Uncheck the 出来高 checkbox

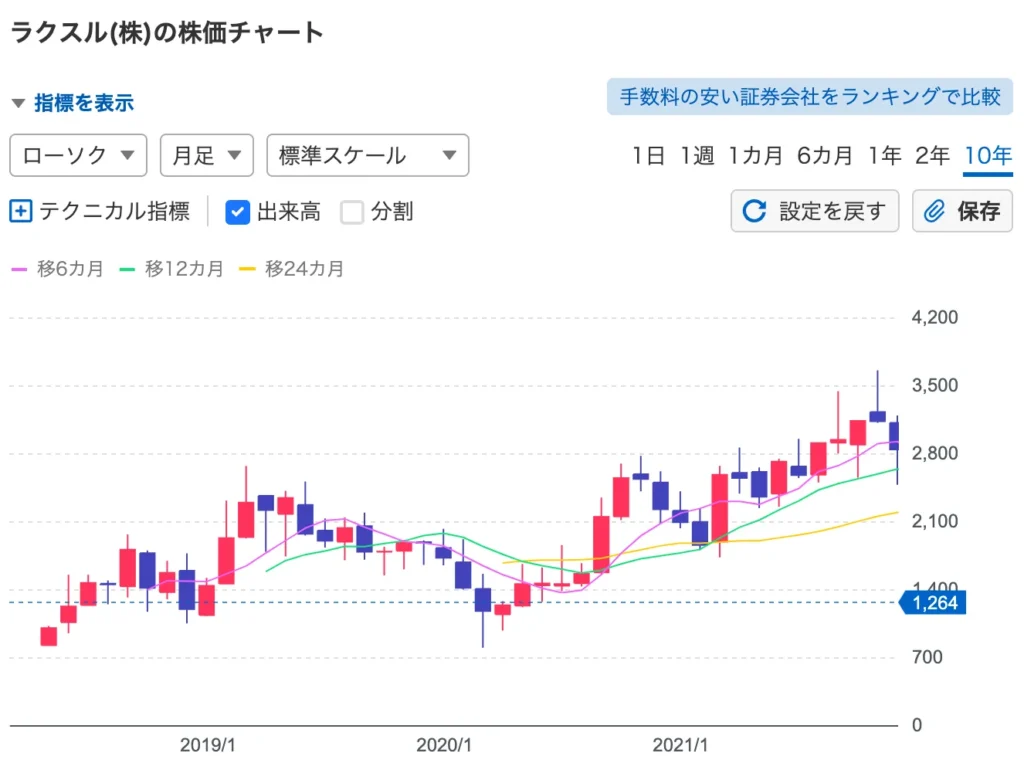[237, 212]
